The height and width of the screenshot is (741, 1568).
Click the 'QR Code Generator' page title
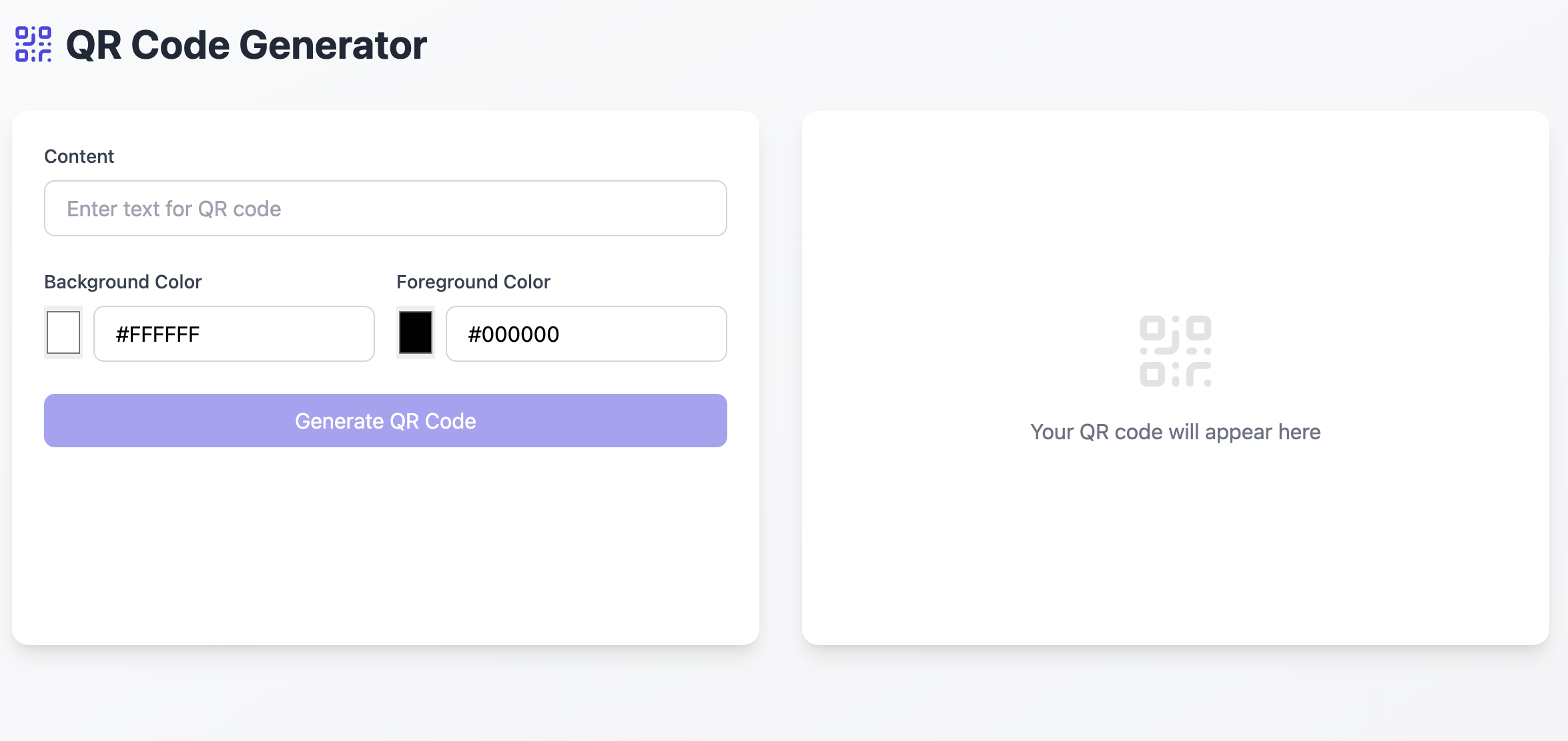click(x=246, y=45)
